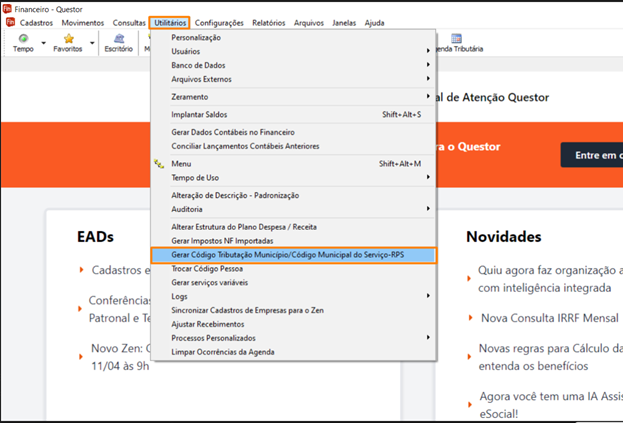Click the Questor app icon beside Cadastros

click(10, 22)
